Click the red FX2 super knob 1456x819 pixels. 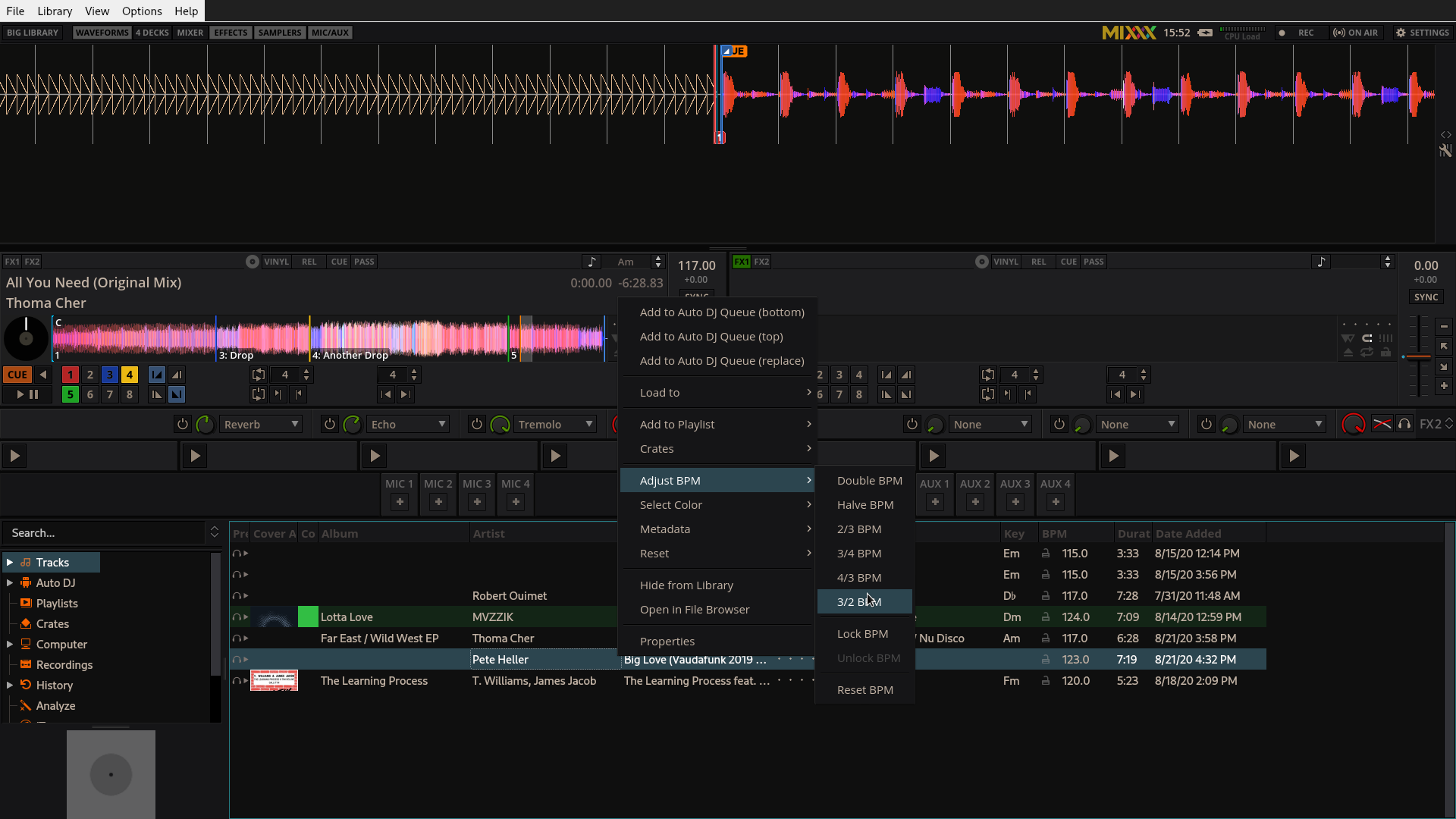1353,425
